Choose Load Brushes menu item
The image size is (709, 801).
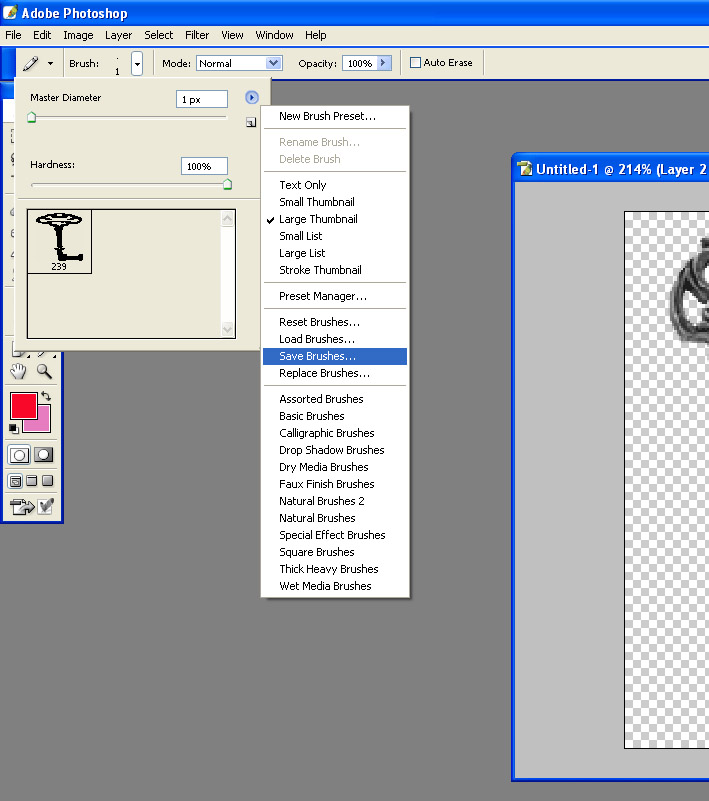coord(335,339)
